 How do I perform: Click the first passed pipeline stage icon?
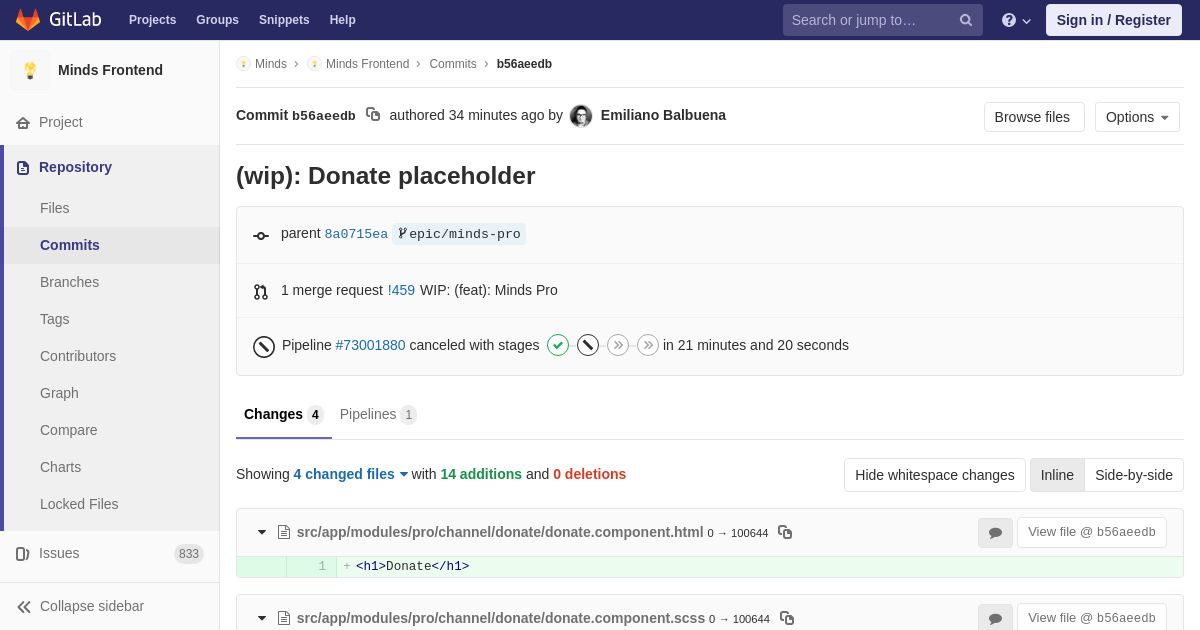[x=558, y=345]
